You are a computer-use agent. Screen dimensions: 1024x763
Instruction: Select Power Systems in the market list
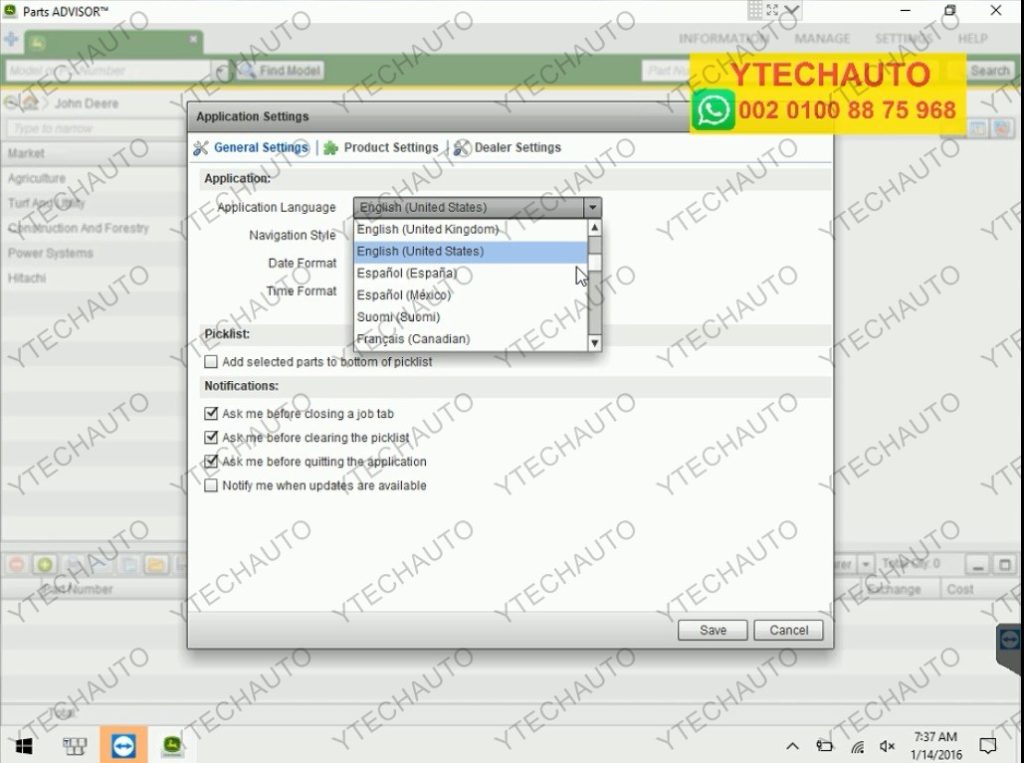[94, 253]
